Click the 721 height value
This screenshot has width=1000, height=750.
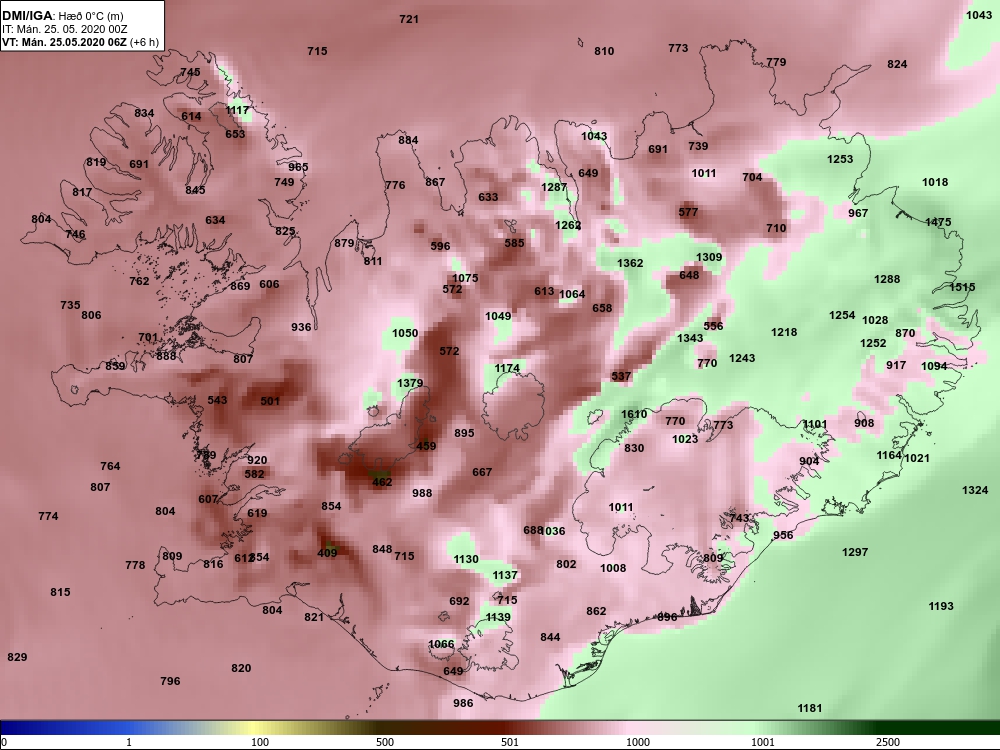click(x=409, y=19)
